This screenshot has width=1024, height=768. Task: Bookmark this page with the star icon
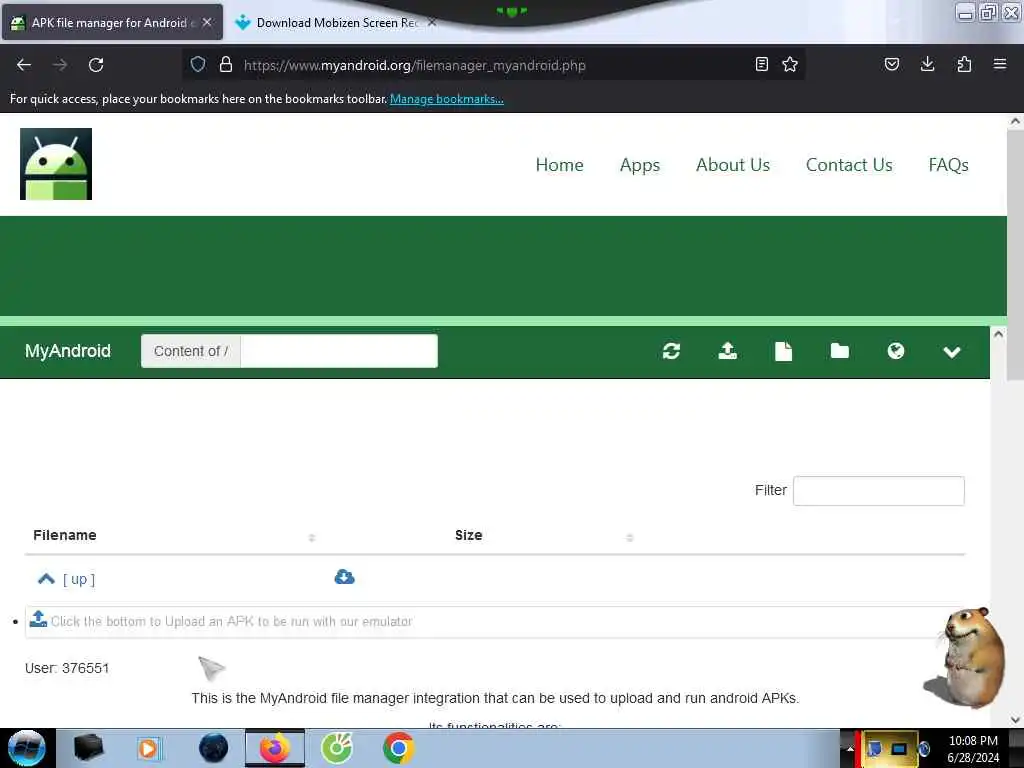tap(790, 64)
